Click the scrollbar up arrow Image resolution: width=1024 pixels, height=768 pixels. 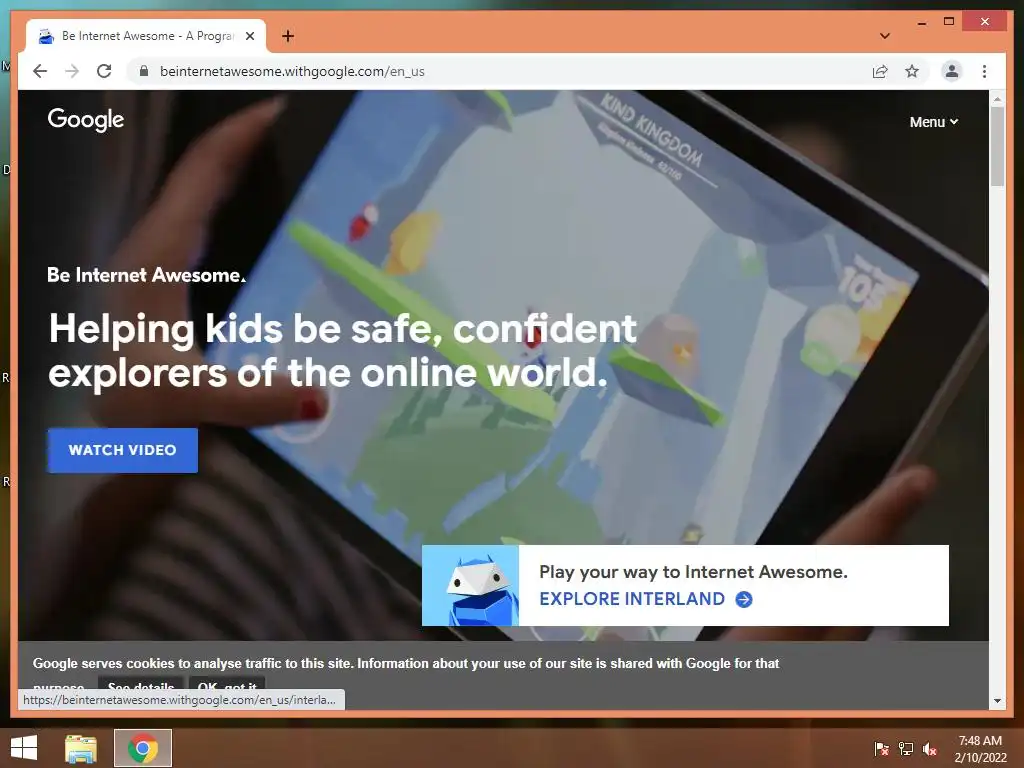[x=997, y=99]
